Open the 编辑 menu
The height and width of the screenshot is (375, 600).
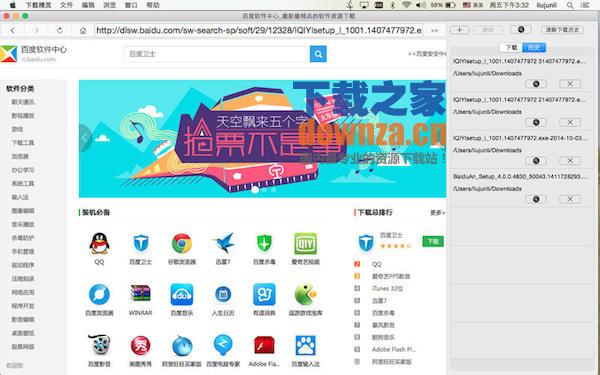tap(88, 5)
